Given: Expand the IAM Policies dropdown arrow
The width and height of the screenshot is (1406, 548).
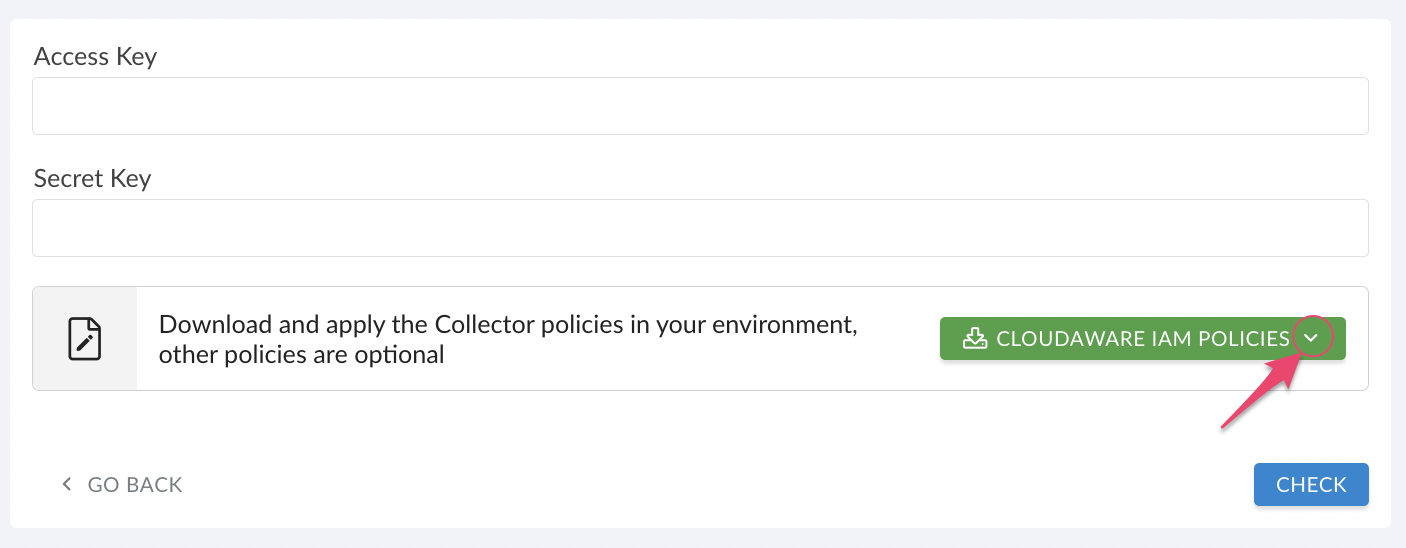Looking at the screenshot, I should pos(1312,338).
